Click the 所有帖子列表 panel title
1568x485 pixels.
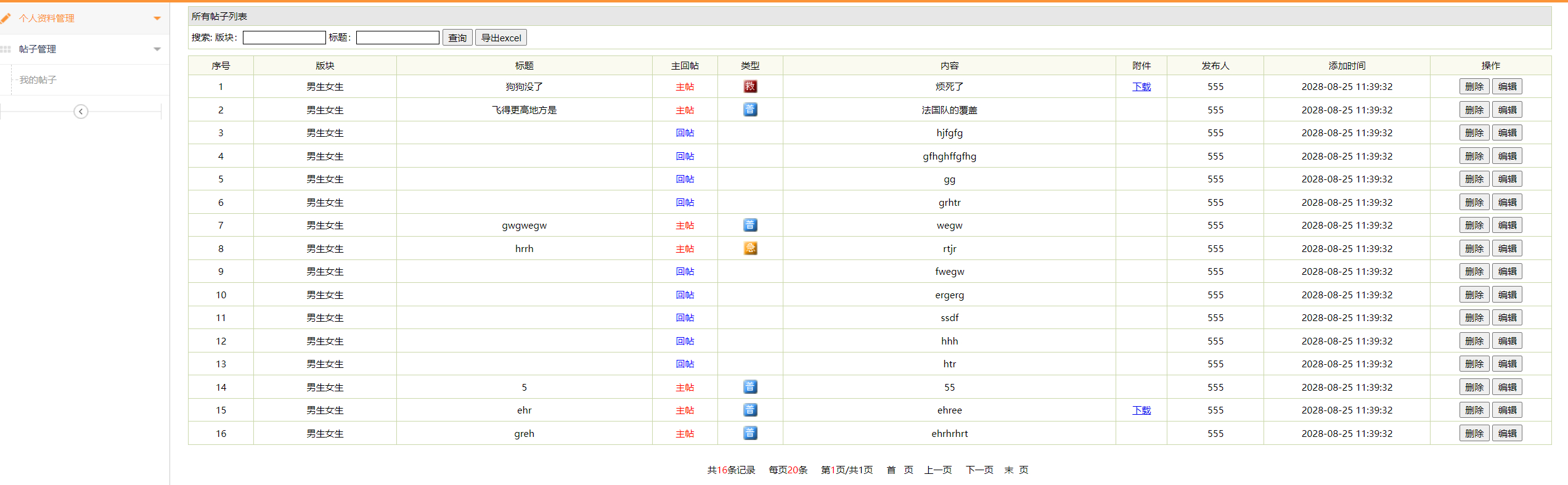coord(219,17)
